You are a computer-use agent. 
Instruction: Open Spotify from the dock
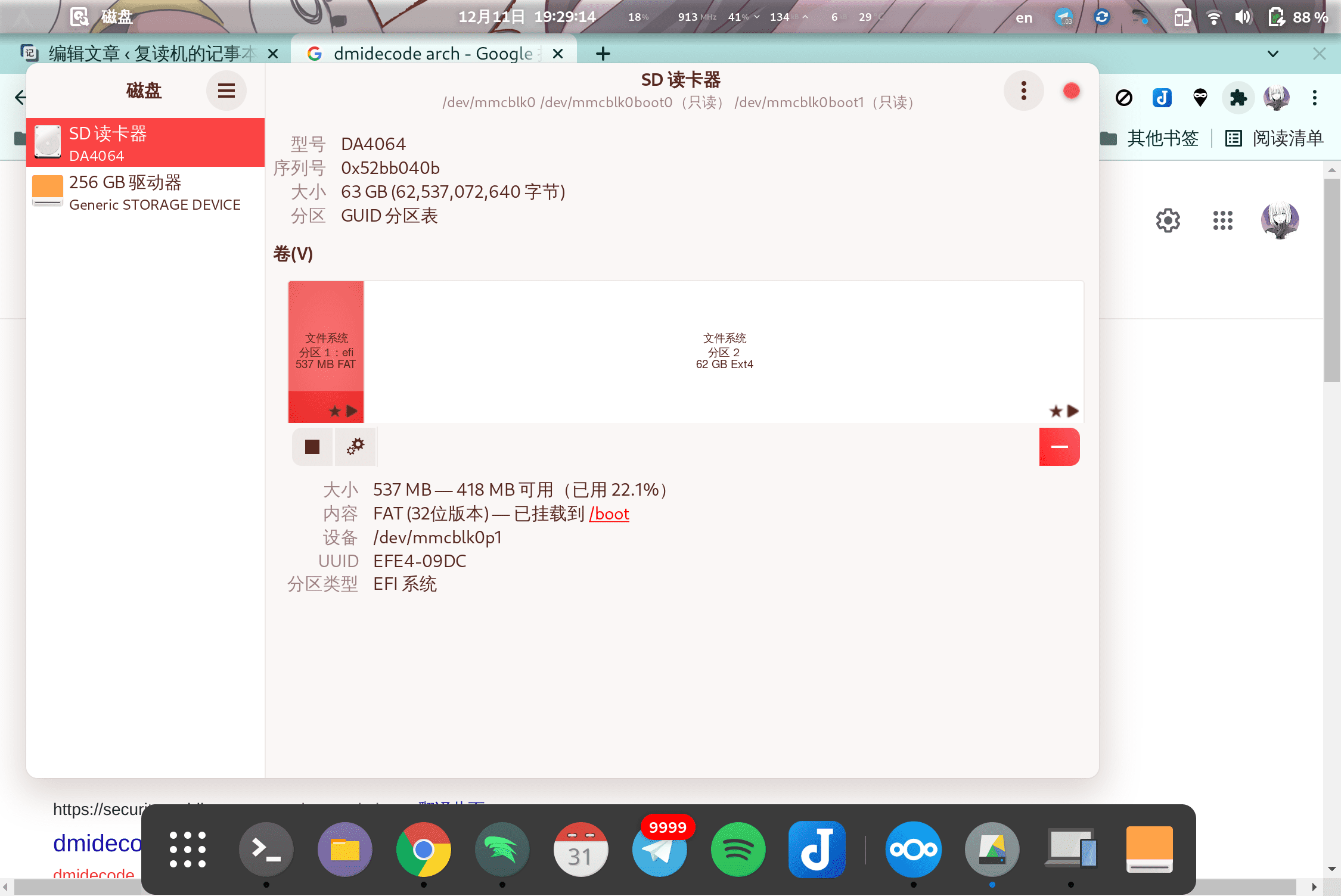click(x=738, y=850)
